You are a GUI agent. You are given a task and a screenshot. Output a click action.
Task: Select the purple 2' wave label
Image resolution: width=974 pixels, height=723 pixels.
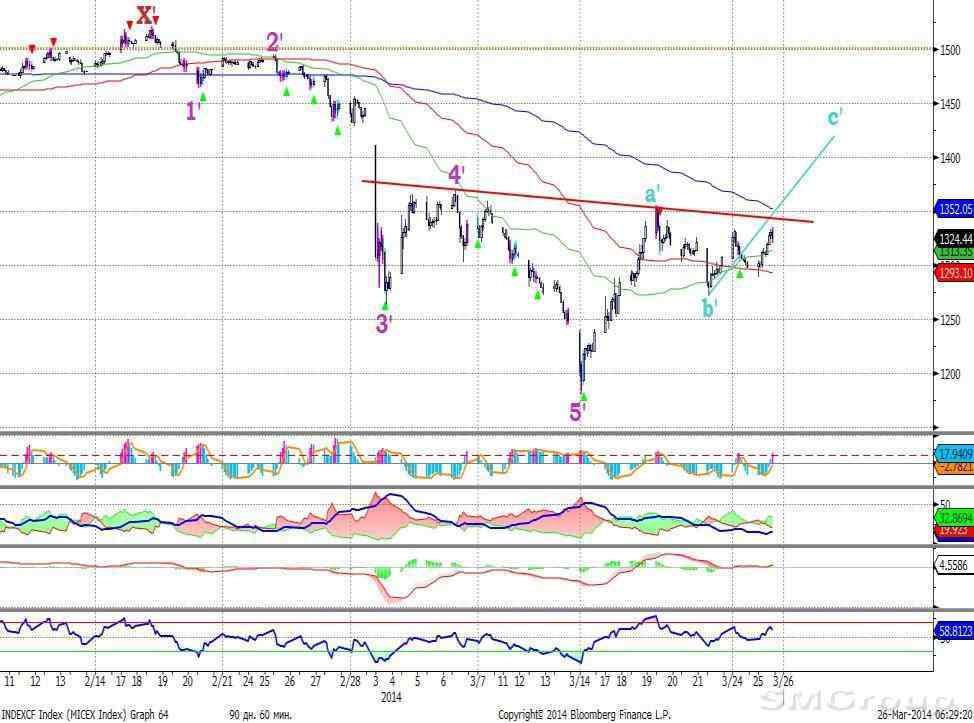point(275,42)
